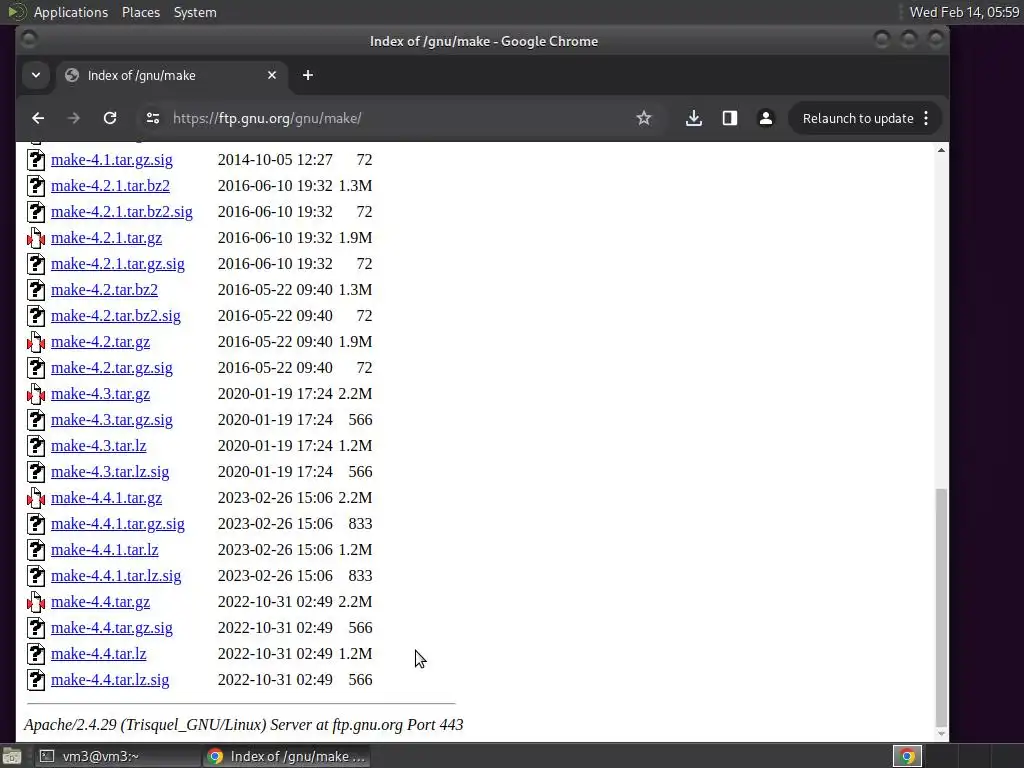
Task: Download make-4.3.tar.gz
Action: pos(101,394)
